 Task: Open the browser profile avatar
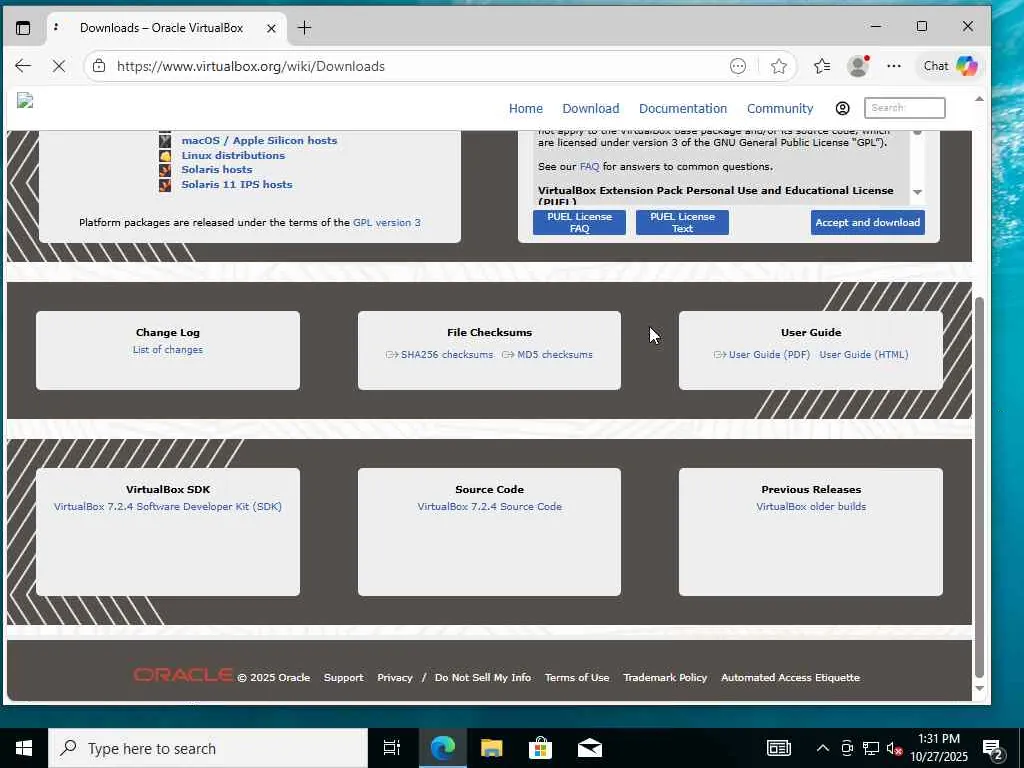[858, 66]
